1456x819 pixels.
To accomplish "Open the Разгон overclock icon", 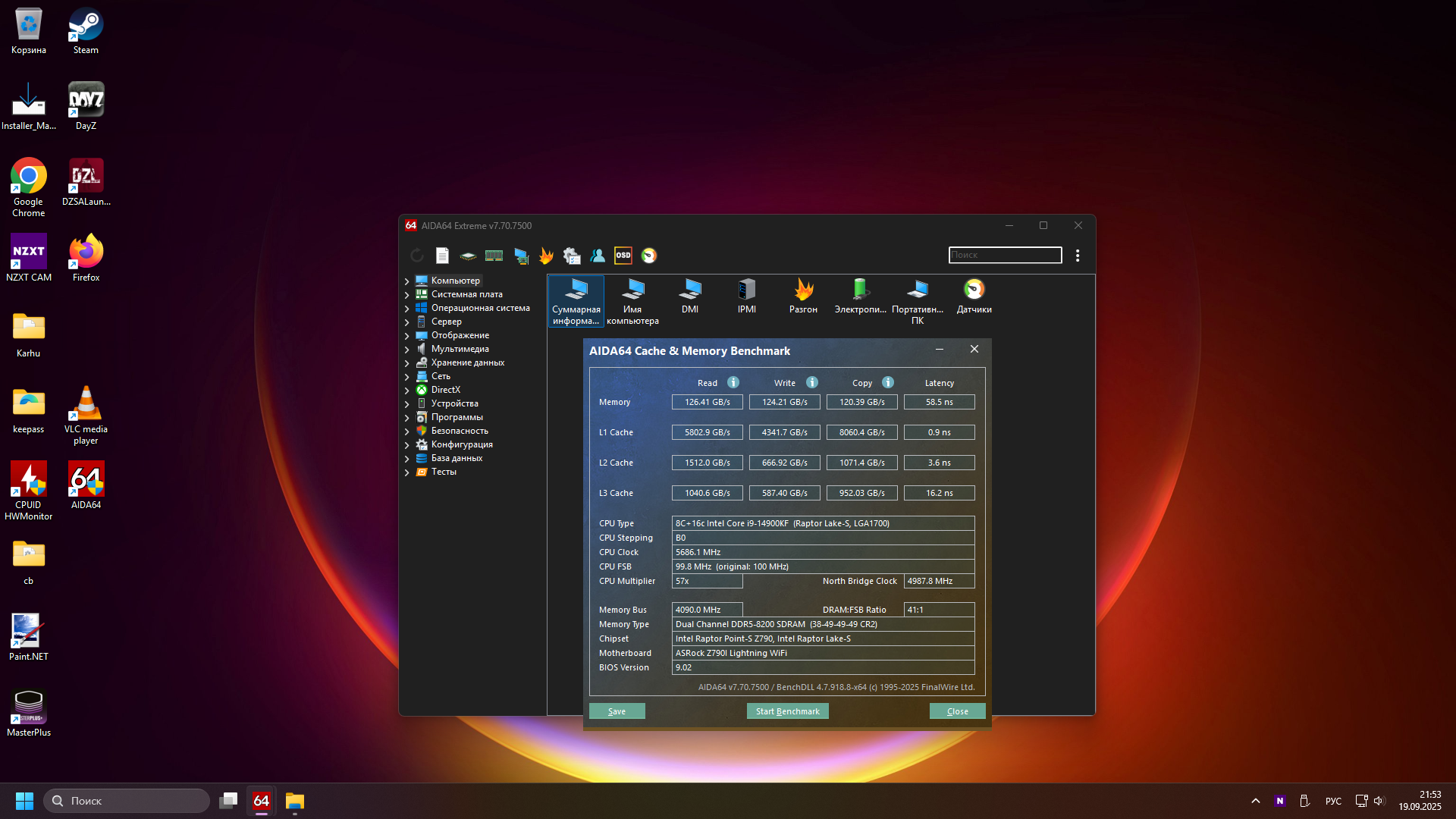I will coord(803,296).
